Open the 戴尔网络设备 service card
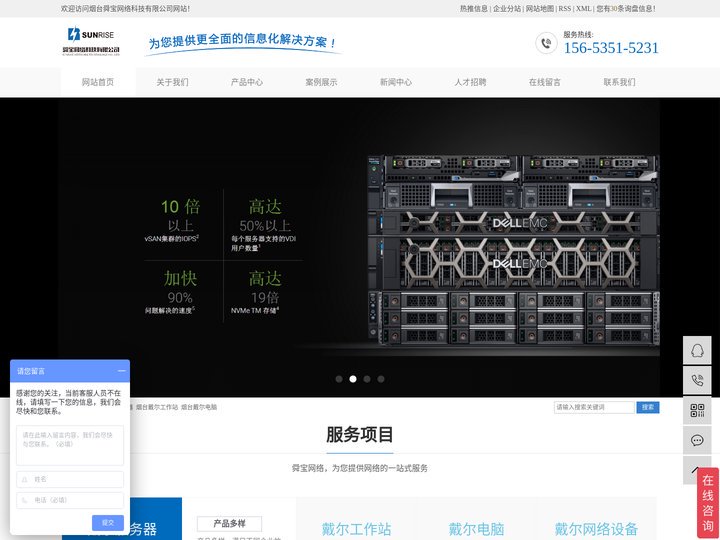The image size is (720, 540). (x=596, y=529)
